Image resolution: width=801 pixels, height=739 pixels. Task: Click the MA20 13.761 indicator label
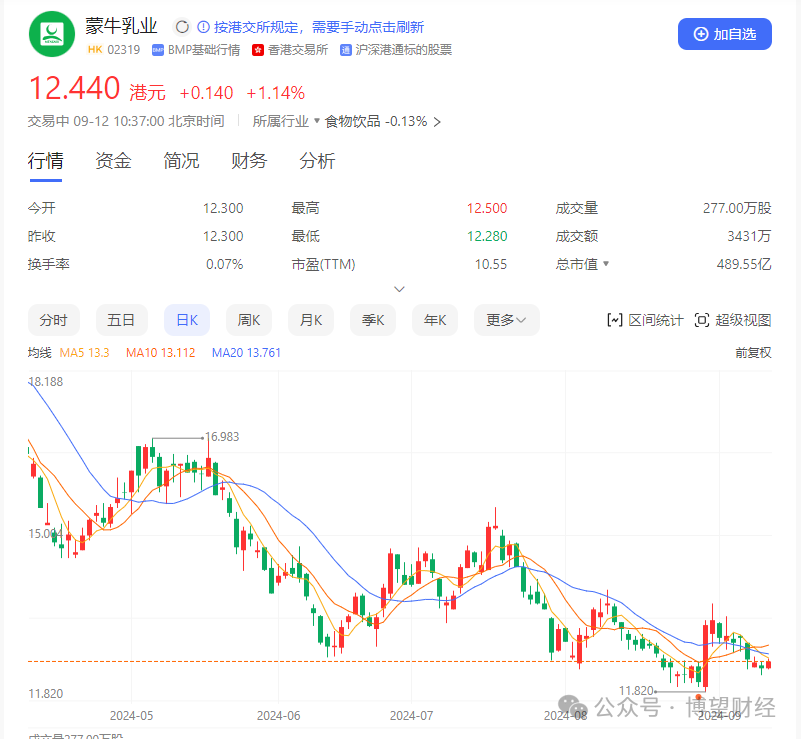point(246,353)
